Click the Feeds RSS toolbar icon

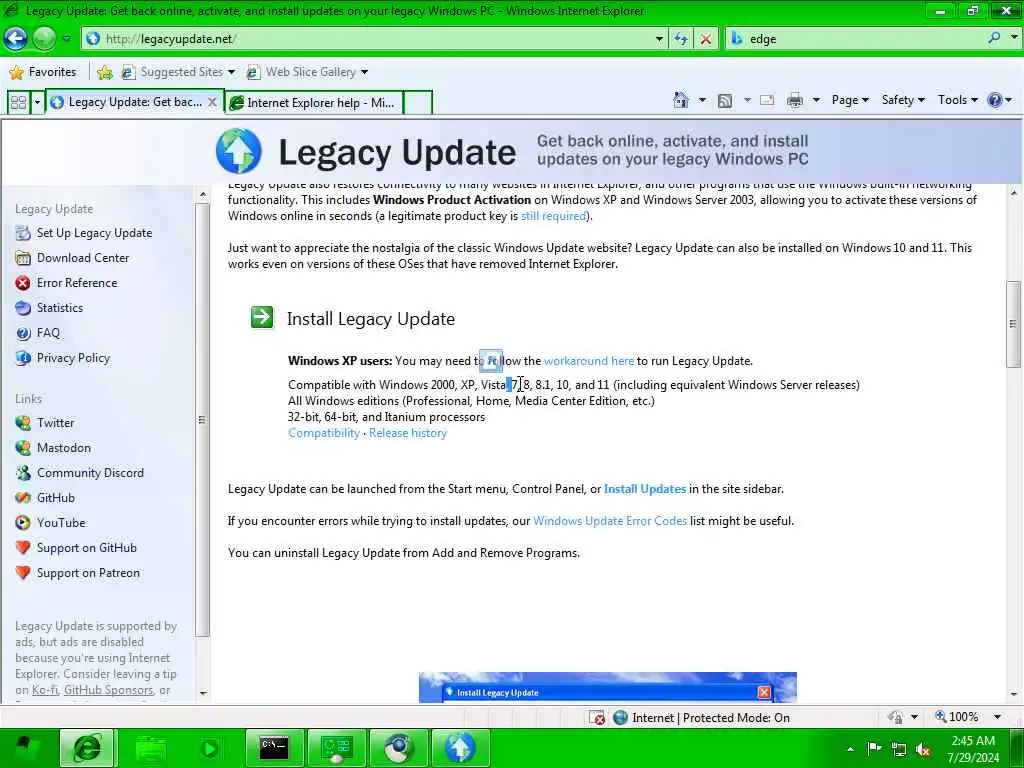[725, 101]
